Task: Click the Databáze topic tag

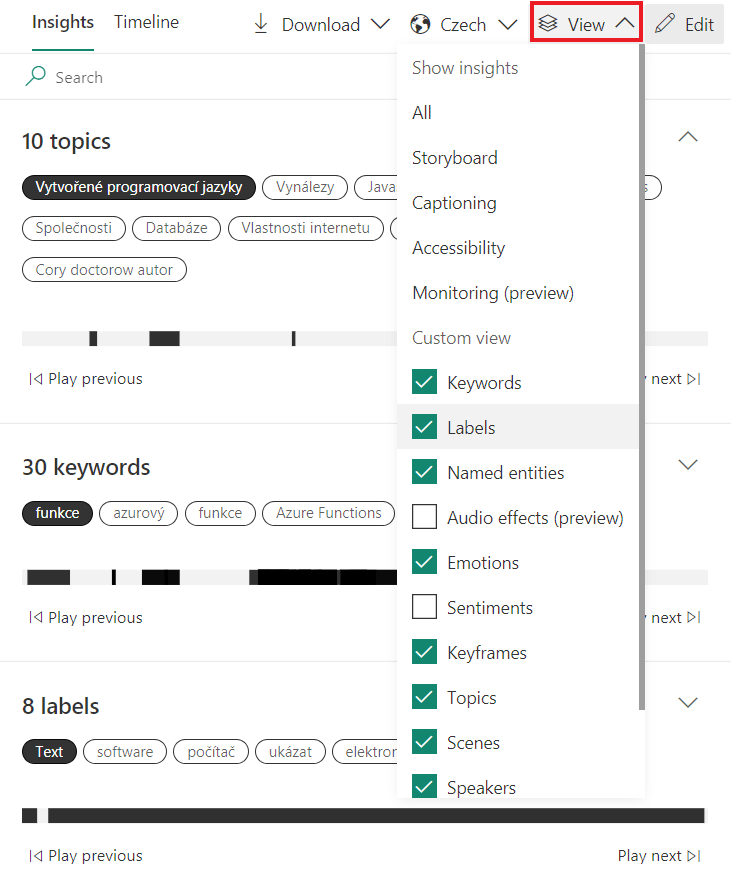Action: point(176,228)
